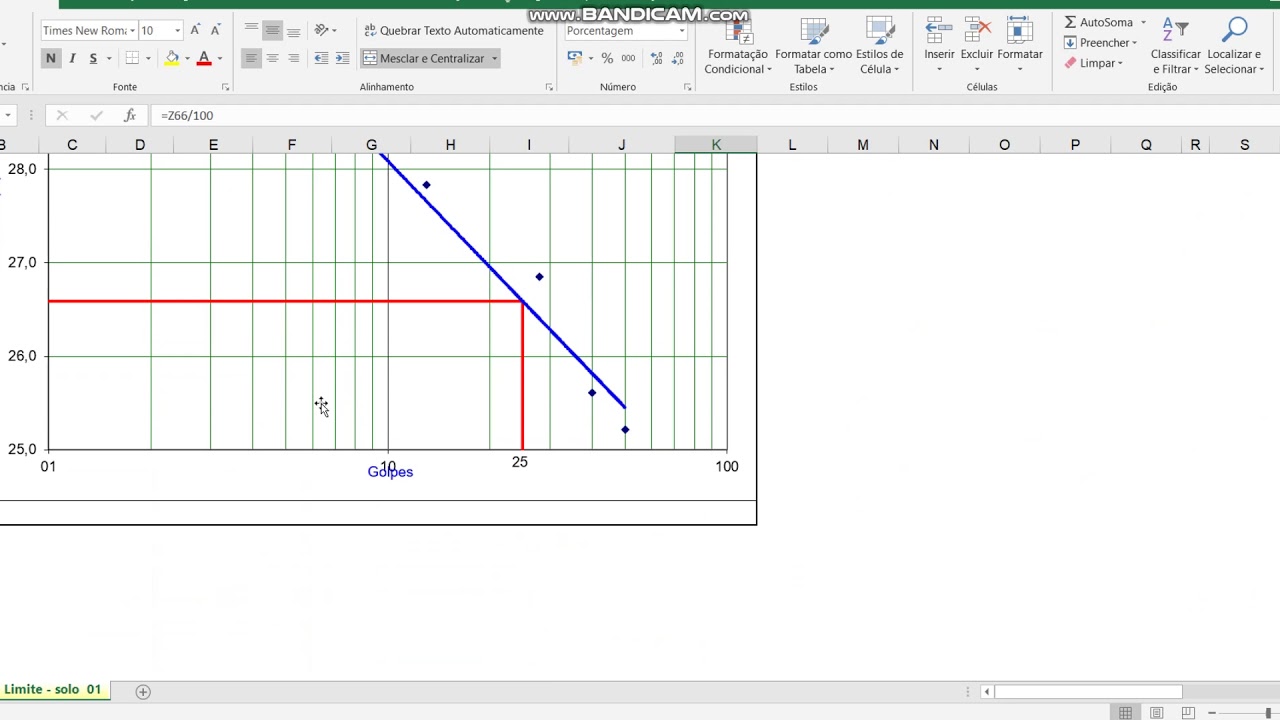Apply thousands separator 000 icon
The width and height of the screenshot is (1280, 720).
coord(628,59)
